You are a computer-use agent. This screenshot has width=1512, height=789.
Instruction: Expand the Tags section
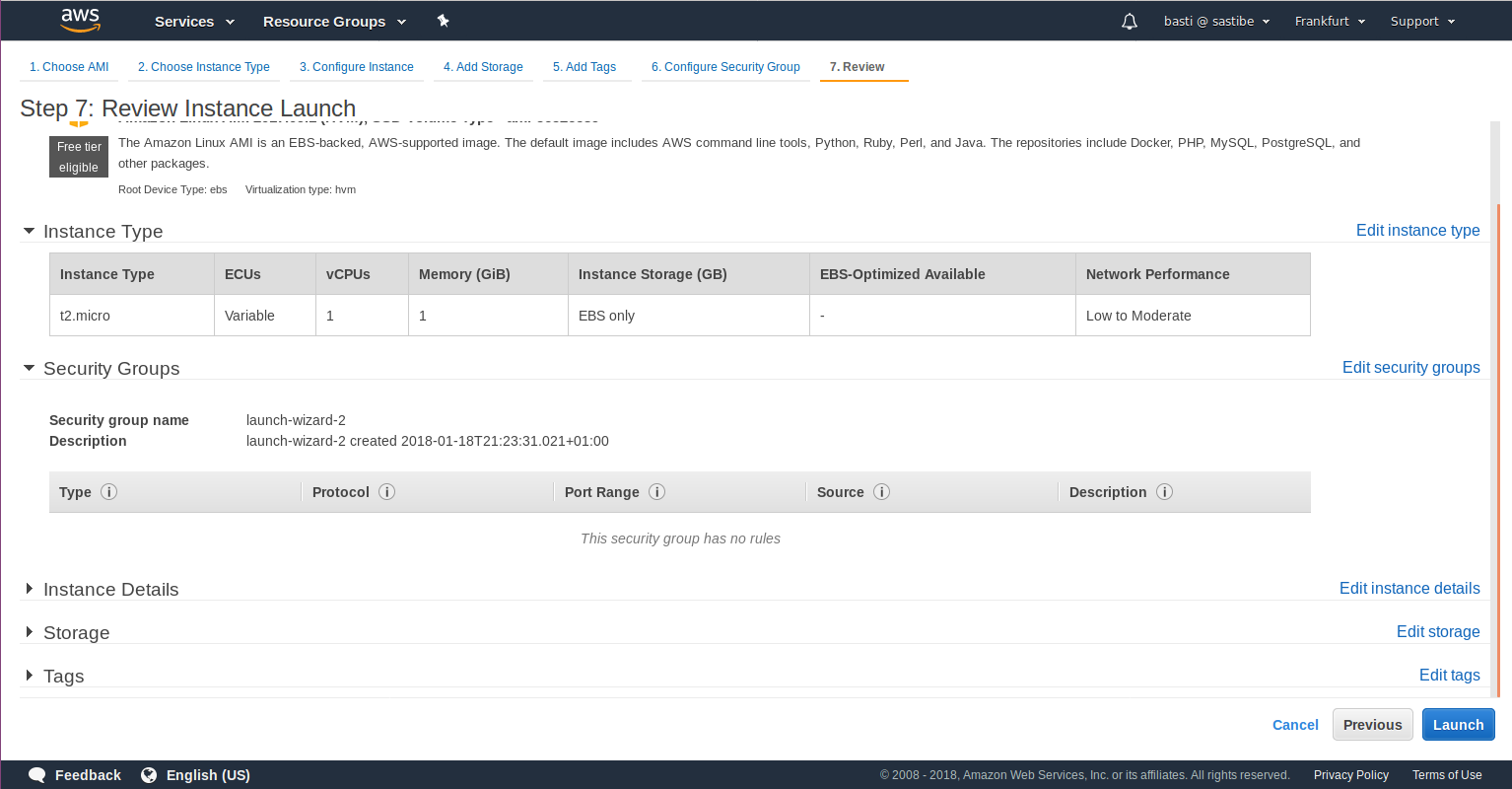(30, 676)
